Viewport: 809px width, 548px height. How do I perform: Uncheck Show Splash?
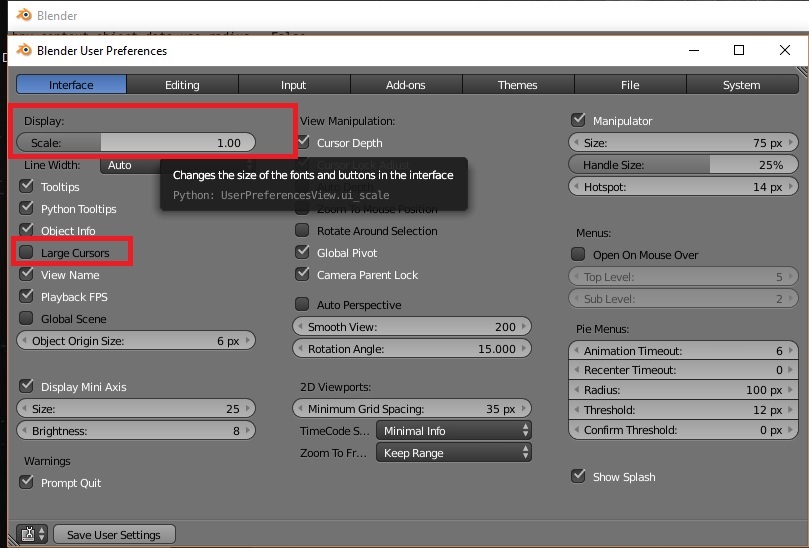point(578,476)
